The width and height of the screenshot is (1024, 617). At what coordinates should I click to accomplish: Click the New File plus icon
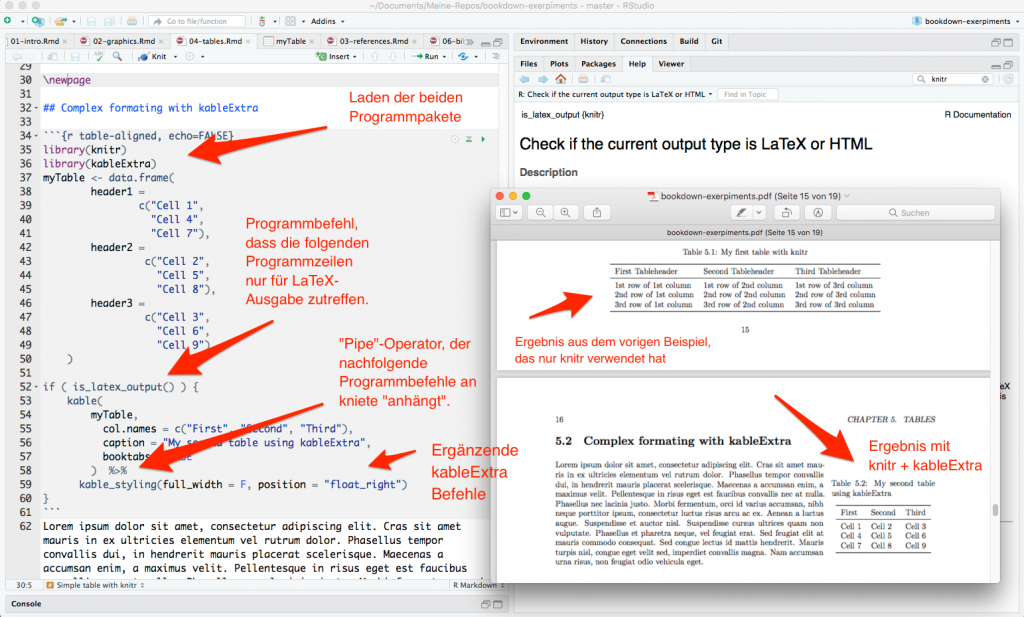8,21
